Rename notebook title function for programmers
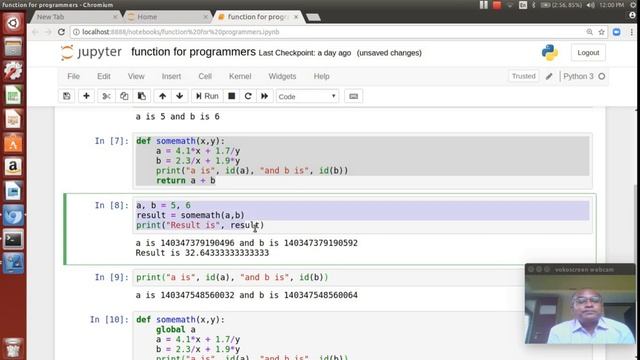Screen dimensions: 640x360 coord(193,52)
